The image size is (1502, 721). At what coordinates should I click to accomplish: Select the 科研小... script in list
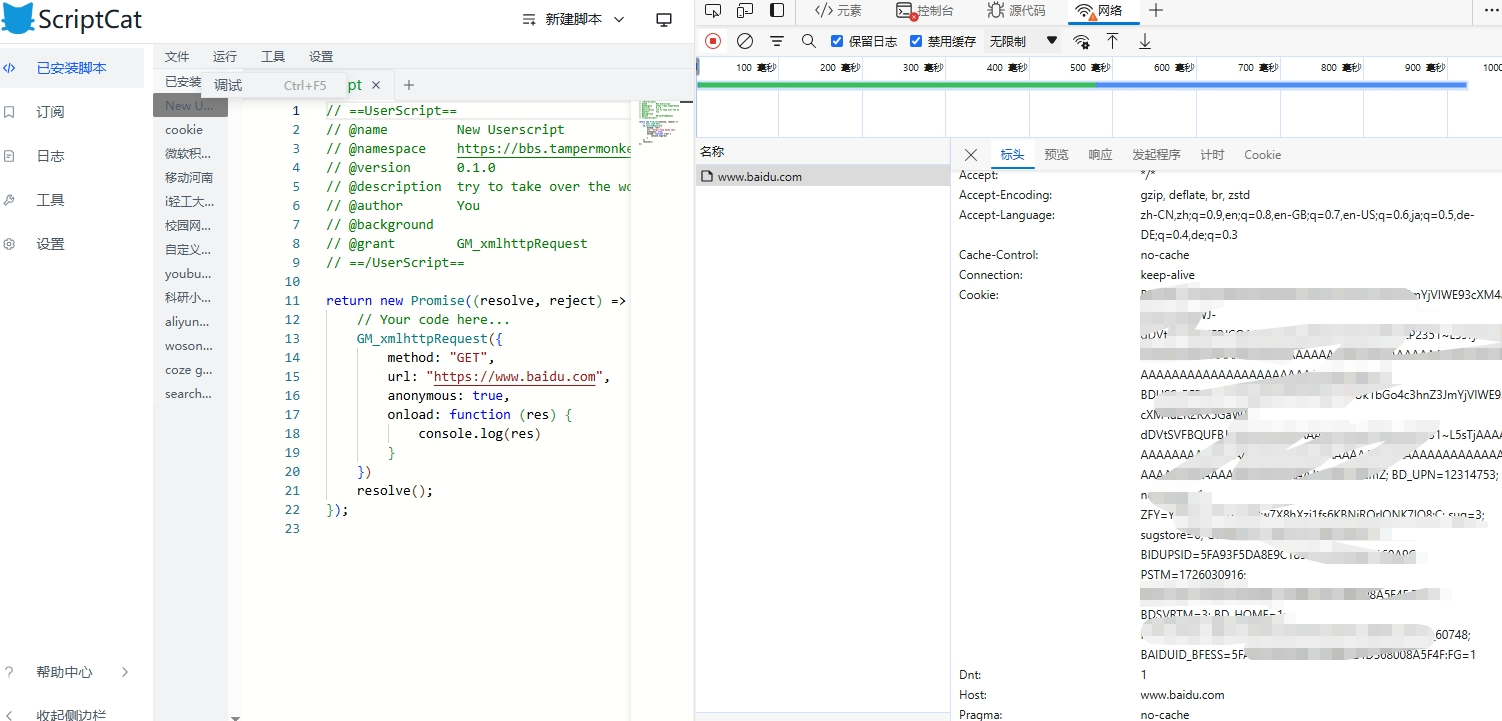coord(190,297)
